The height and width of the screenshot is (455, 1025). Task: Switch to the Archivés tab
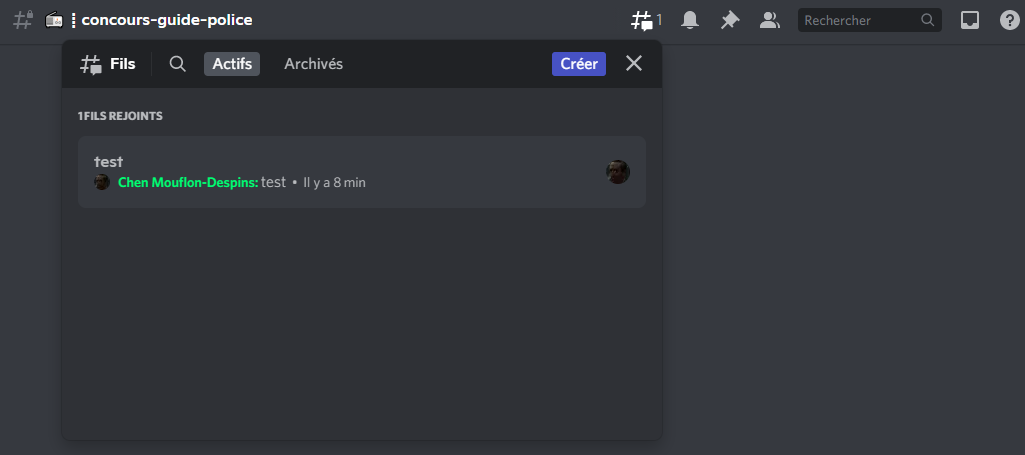point(313,64)
